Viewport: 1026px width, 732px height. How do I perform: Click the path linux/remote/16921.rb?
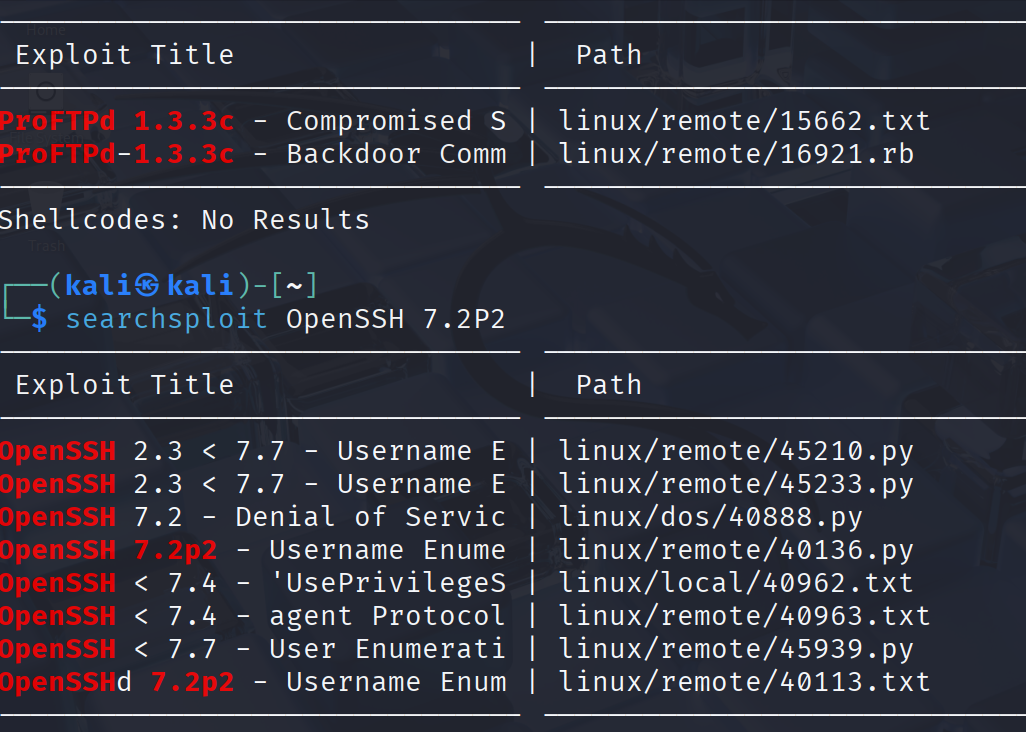click(736, 154)
